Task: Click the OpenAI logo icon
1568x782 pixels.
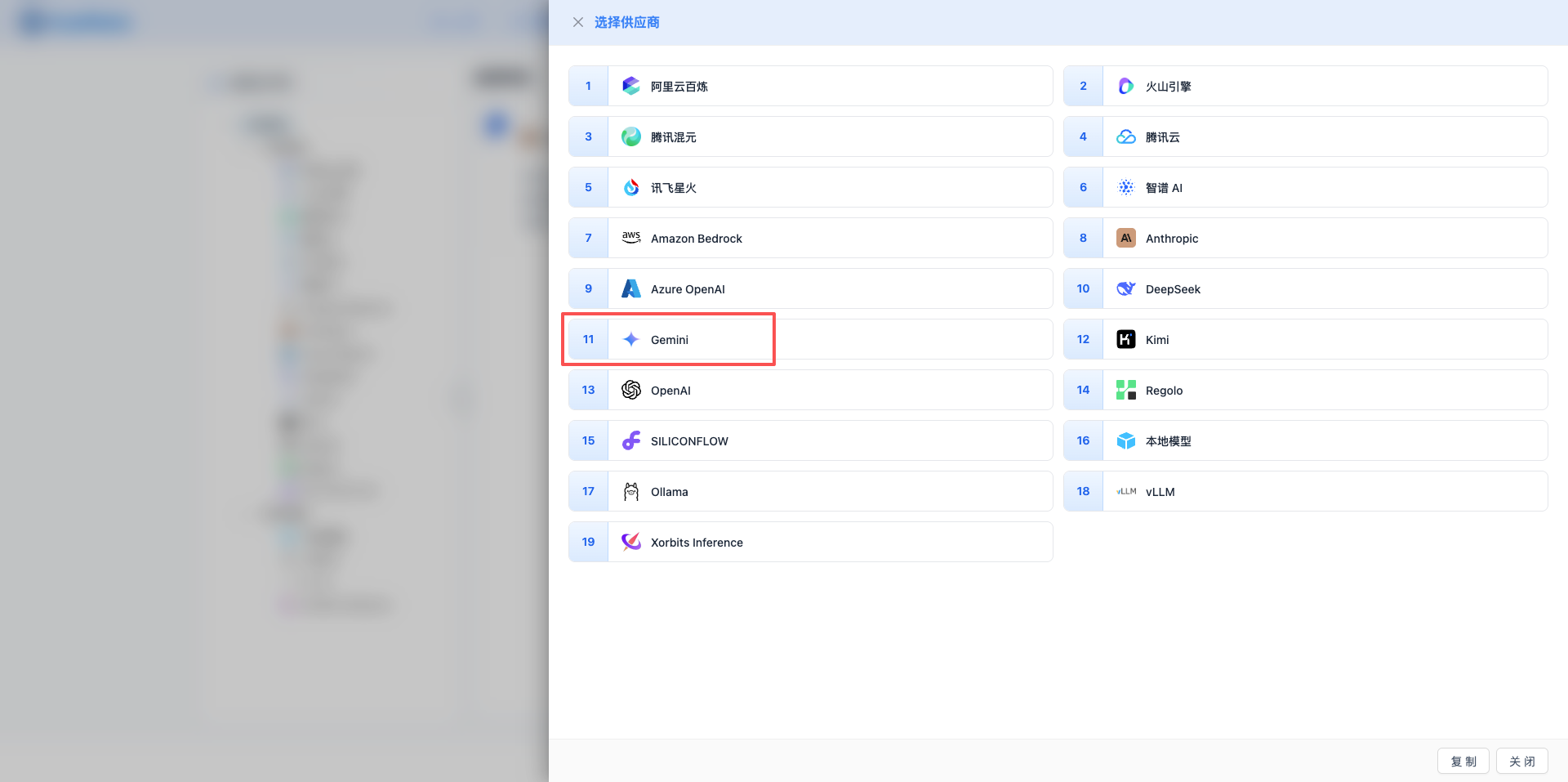Action: [x=630, y=390]
